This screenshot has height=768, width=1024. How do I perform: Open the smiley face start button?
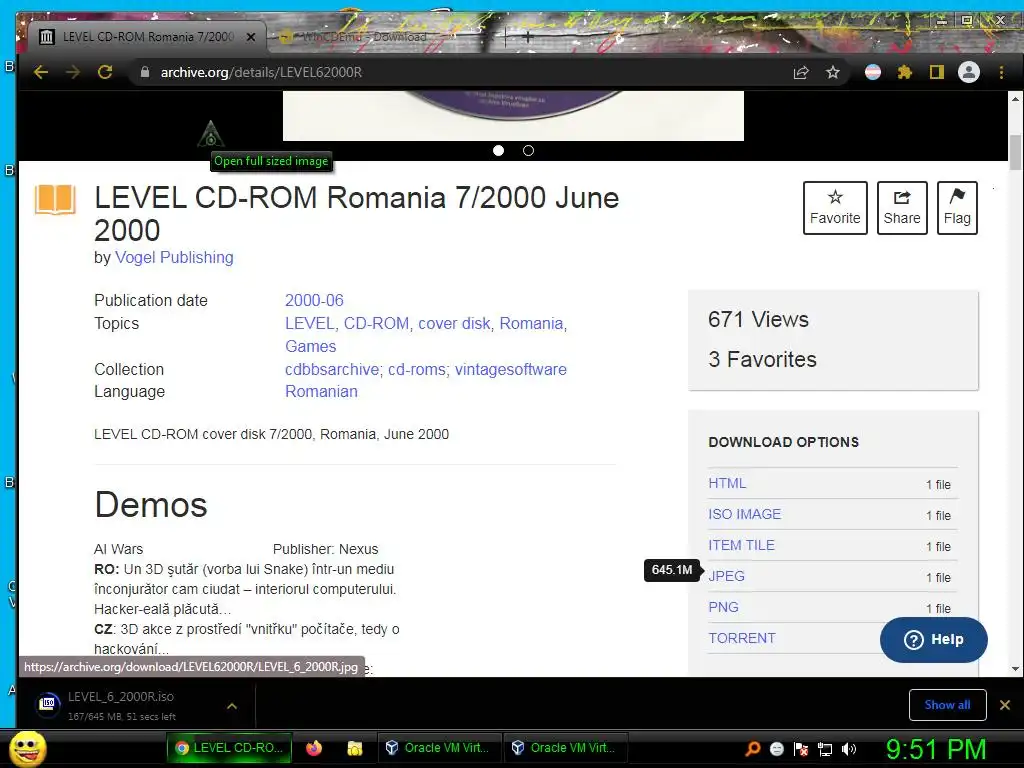tap(28, 748)
